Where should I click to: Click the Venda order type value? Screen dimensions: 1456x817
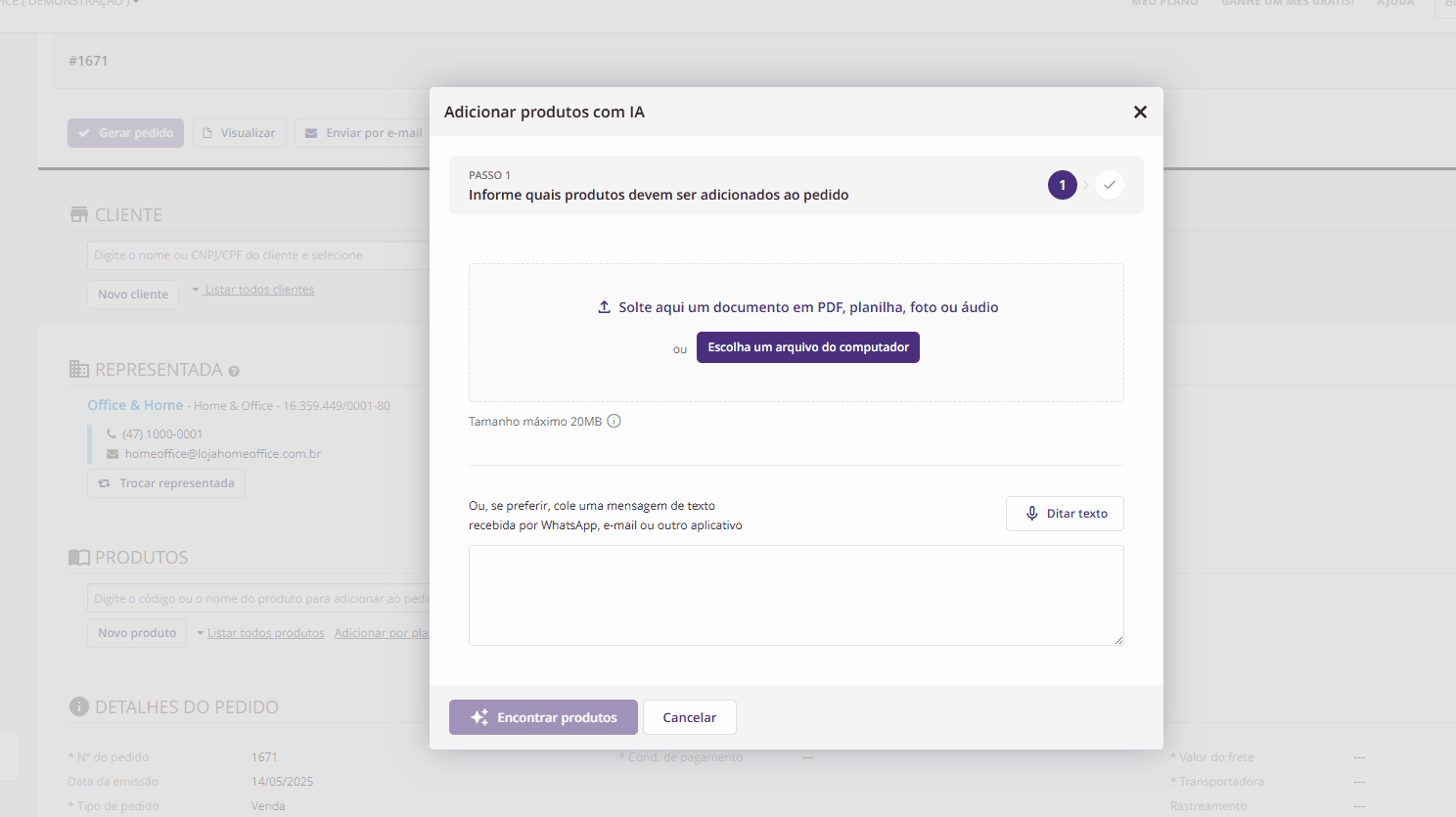click(268, 806)
